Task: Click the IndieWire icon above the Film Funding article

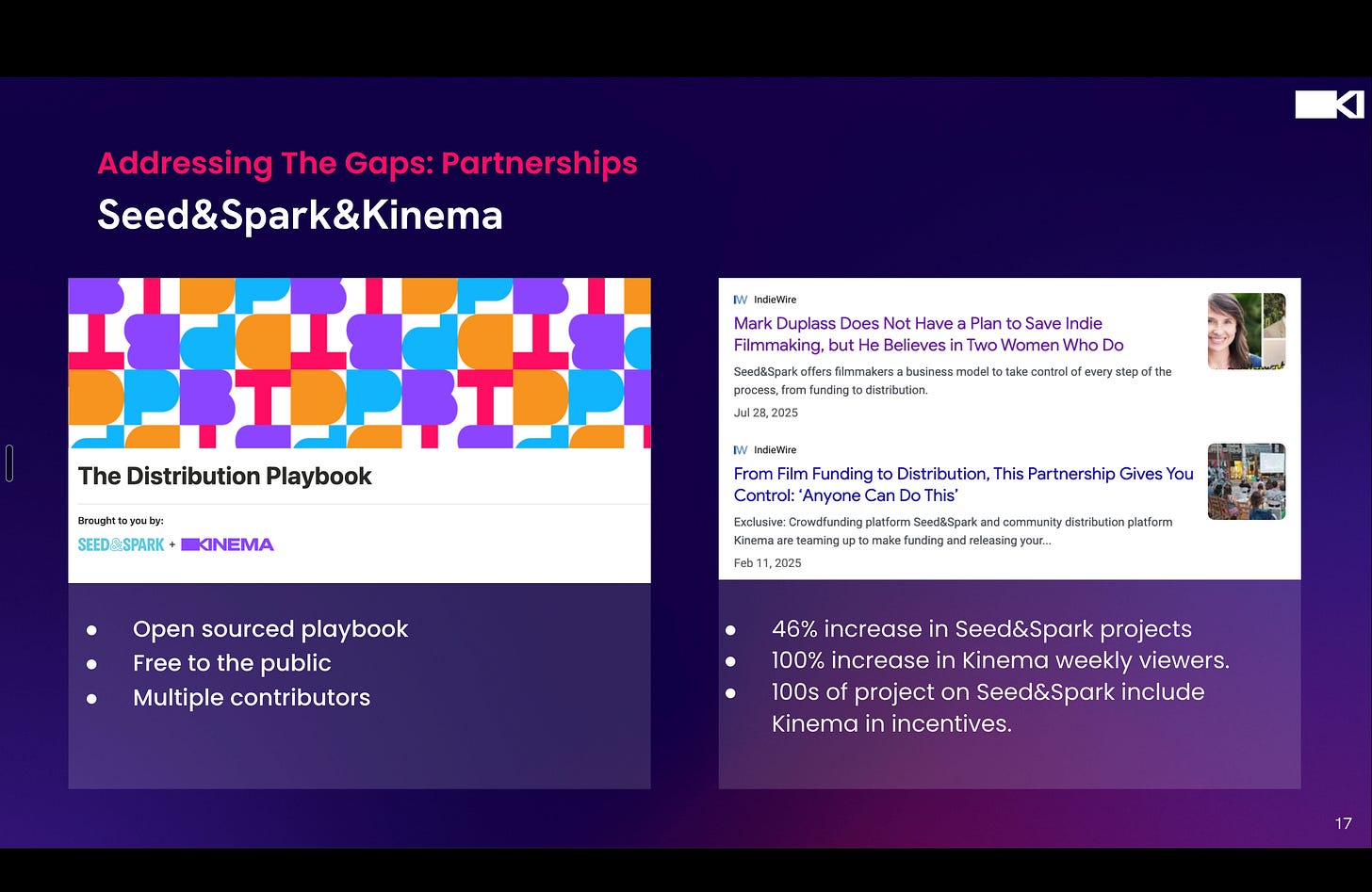Action: 741,450
